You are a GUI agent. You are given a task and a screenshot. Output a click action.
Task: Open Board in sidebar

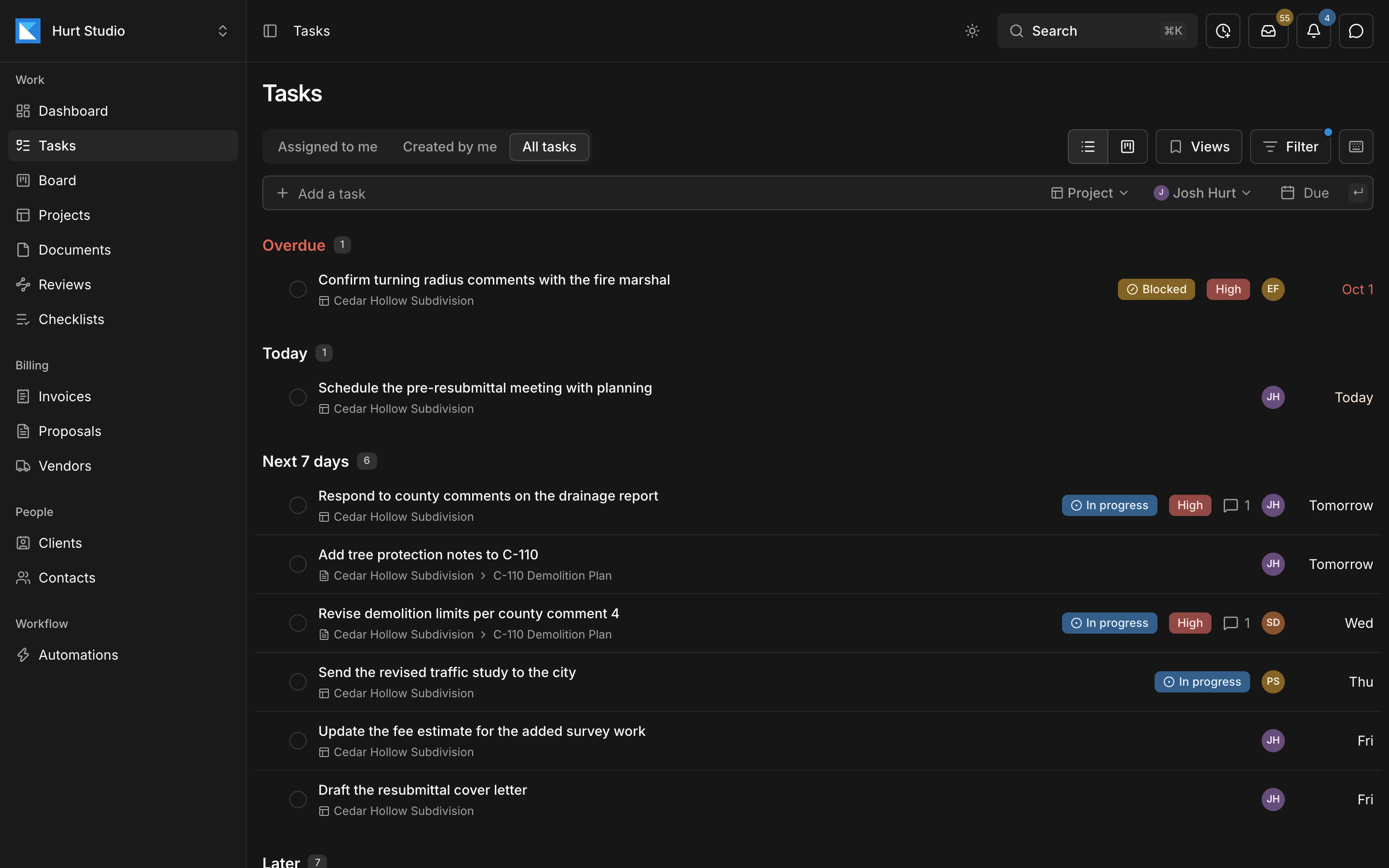click(122, 180)
